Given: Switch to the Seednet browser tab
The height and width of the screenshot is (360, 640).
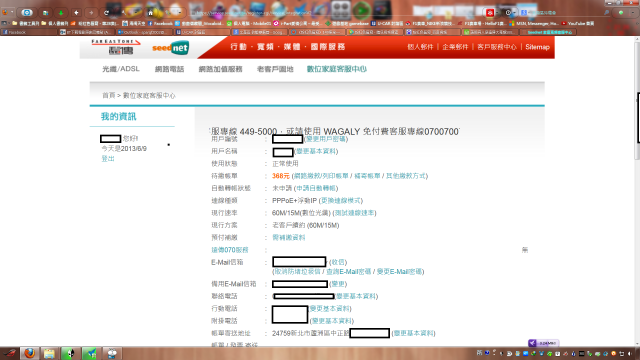Looking at the screenshot, I should tap(549, 32).
